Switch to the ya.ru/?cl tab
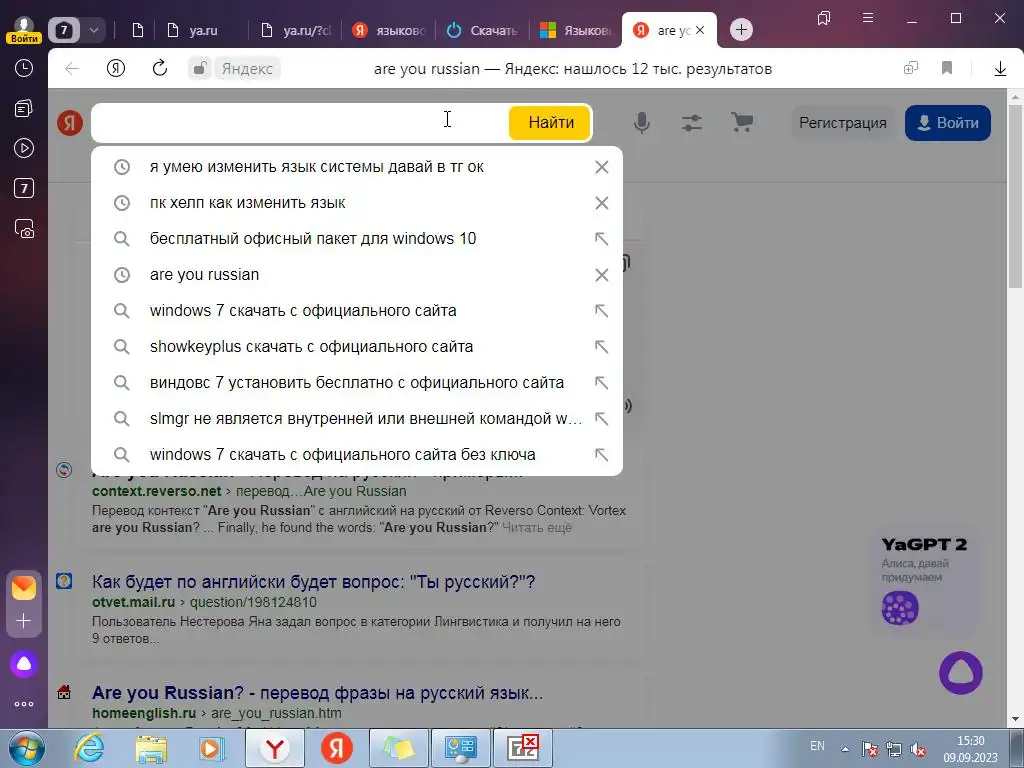The height and width of the screenshot is (768, 1024). pos(295,30)
